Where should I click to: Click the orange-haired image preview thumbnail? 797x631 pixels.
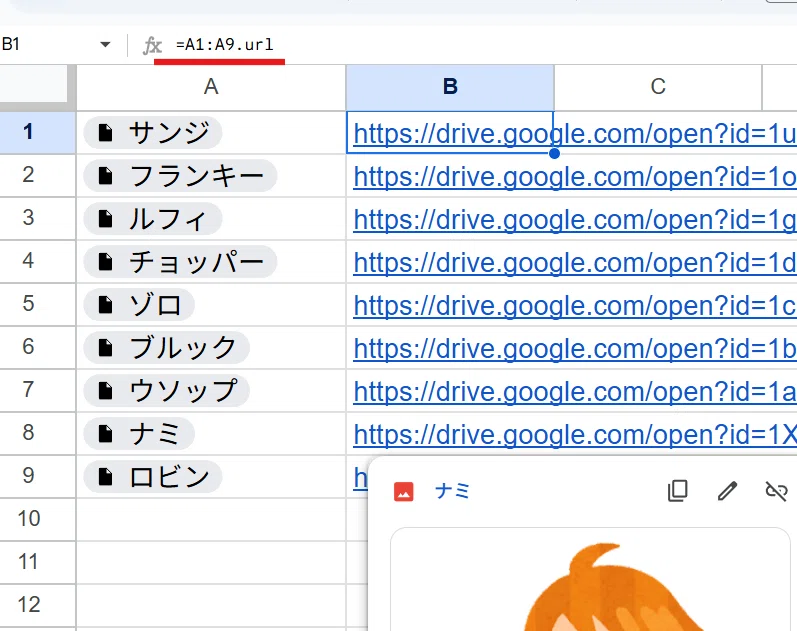tap(591, 580)
